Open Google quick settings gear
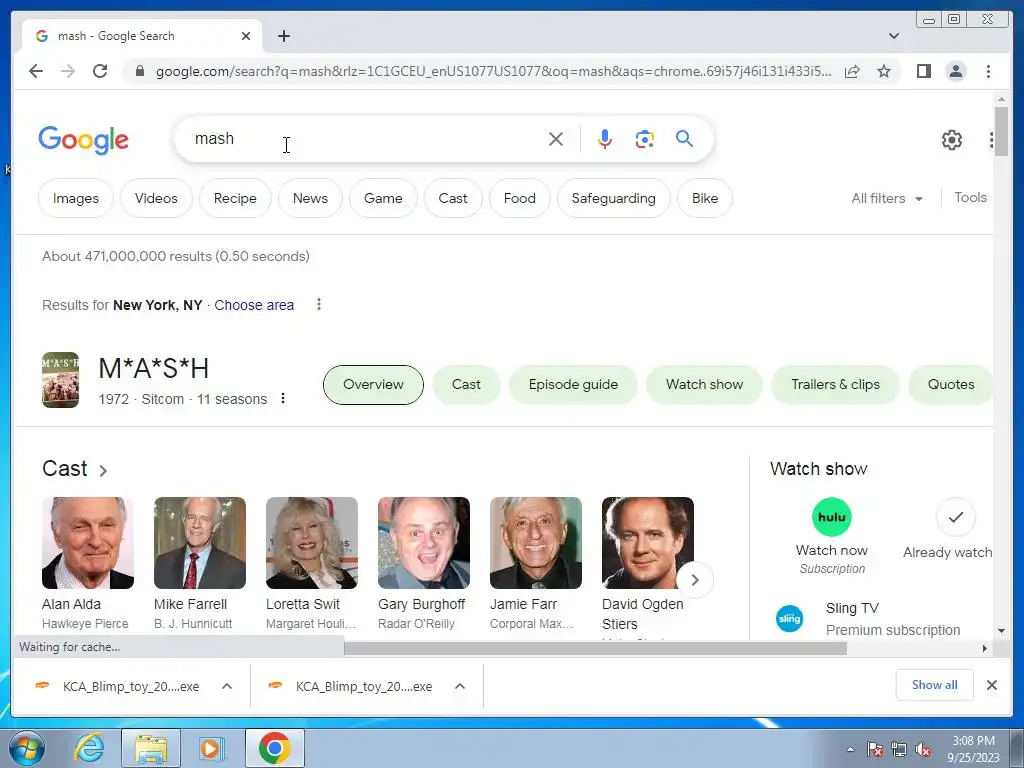 (952, 139)
